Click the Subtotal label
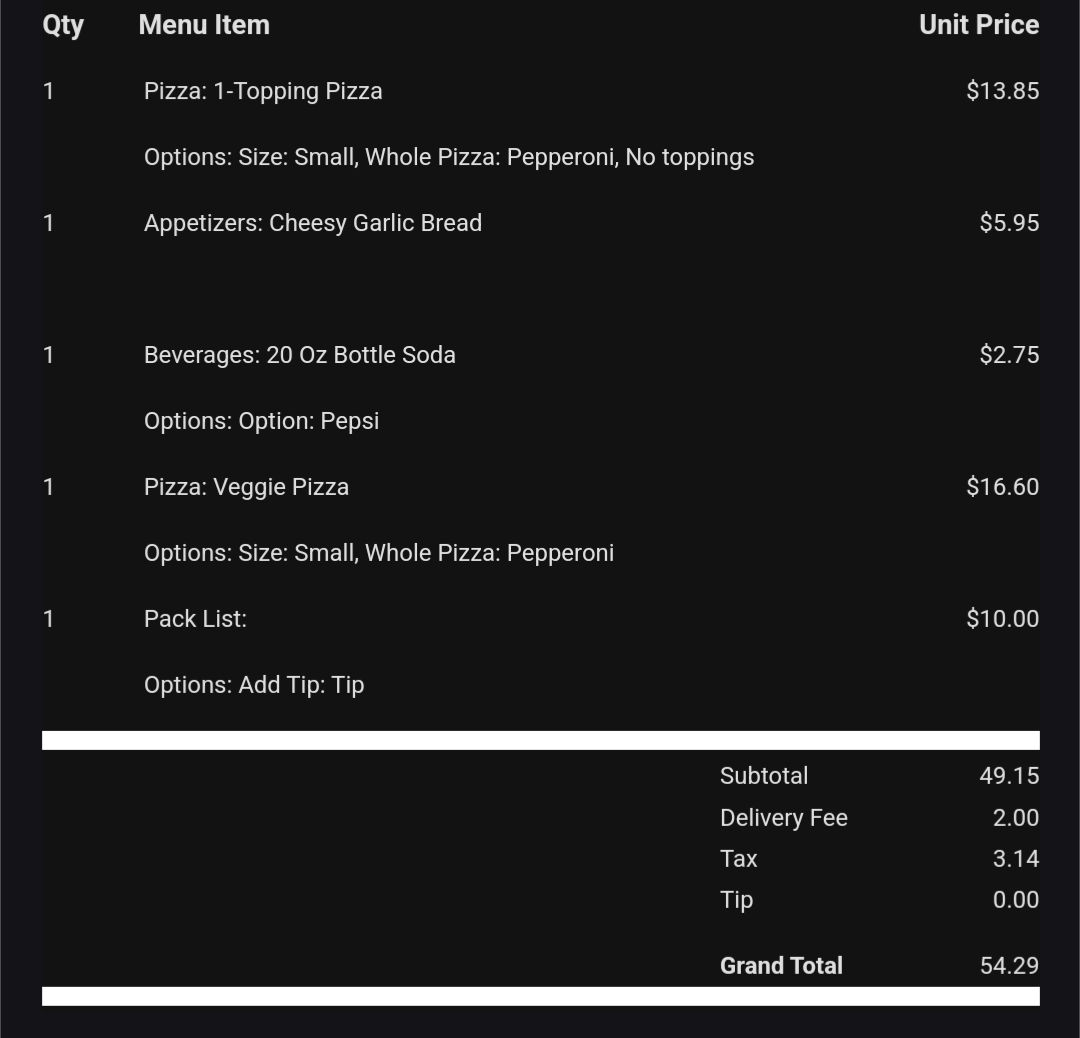 [x=764, y=776]
